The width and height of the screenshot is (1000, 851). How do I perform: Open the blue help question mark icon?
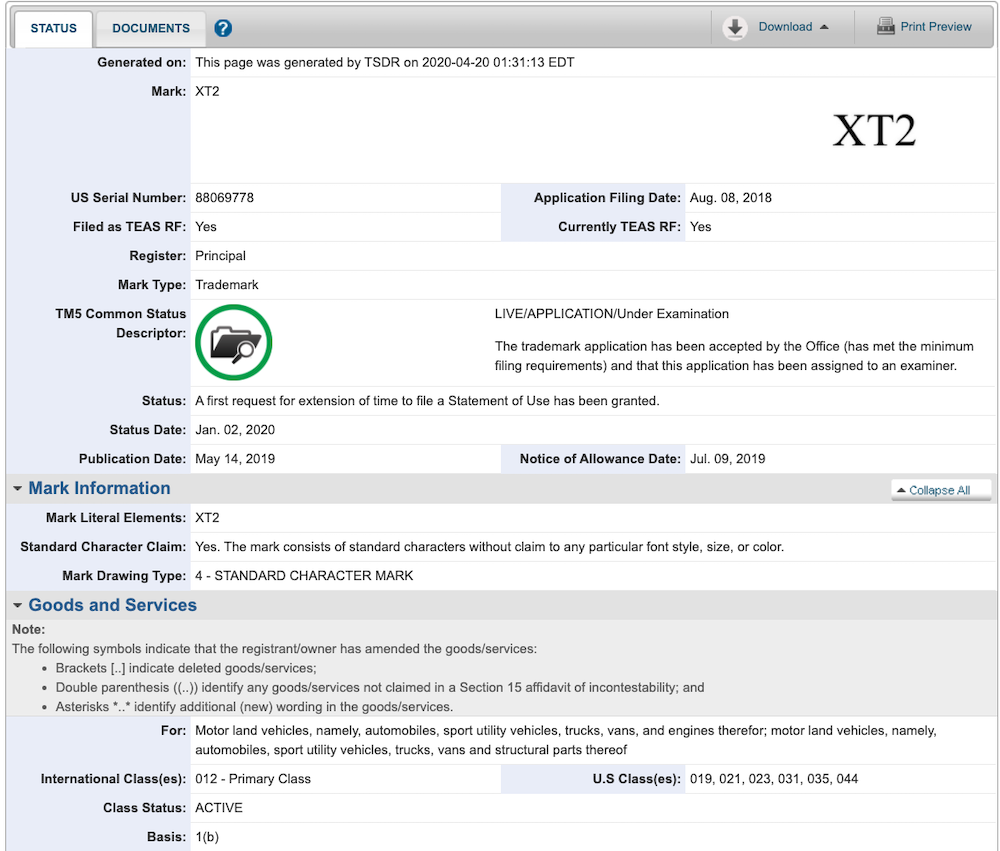pyautogui.click(x=223, y=28)
